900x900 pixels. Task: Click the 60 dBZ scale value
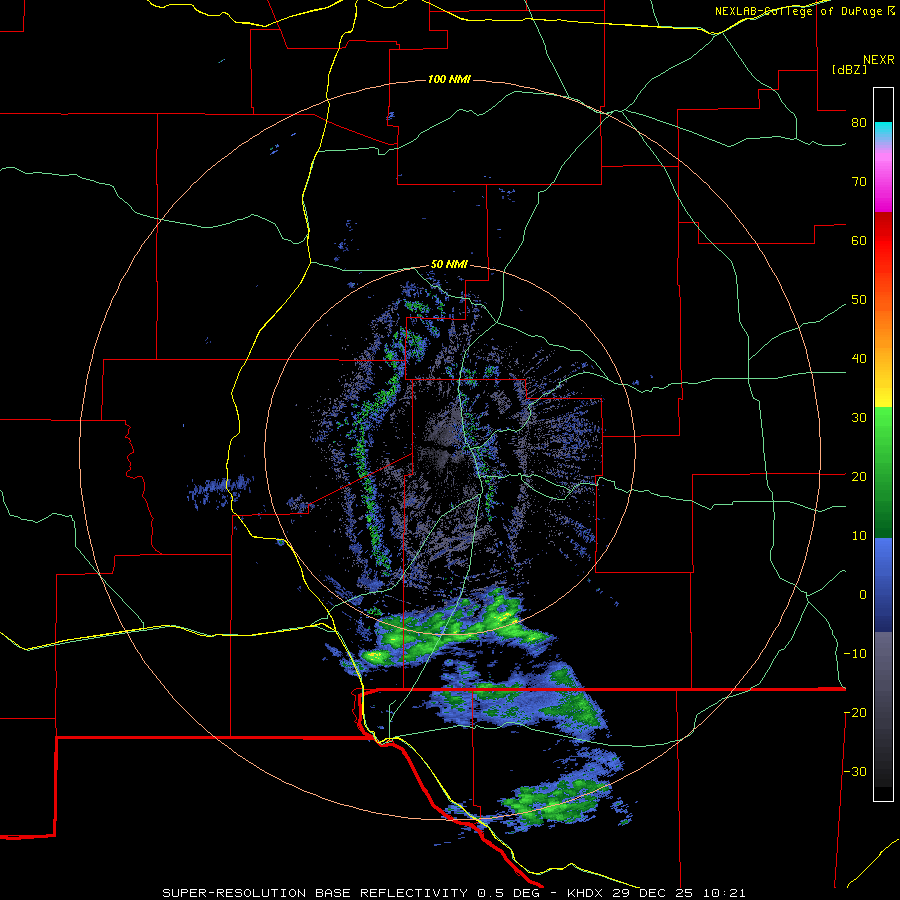pyautogui.click(x=859, y=240)
